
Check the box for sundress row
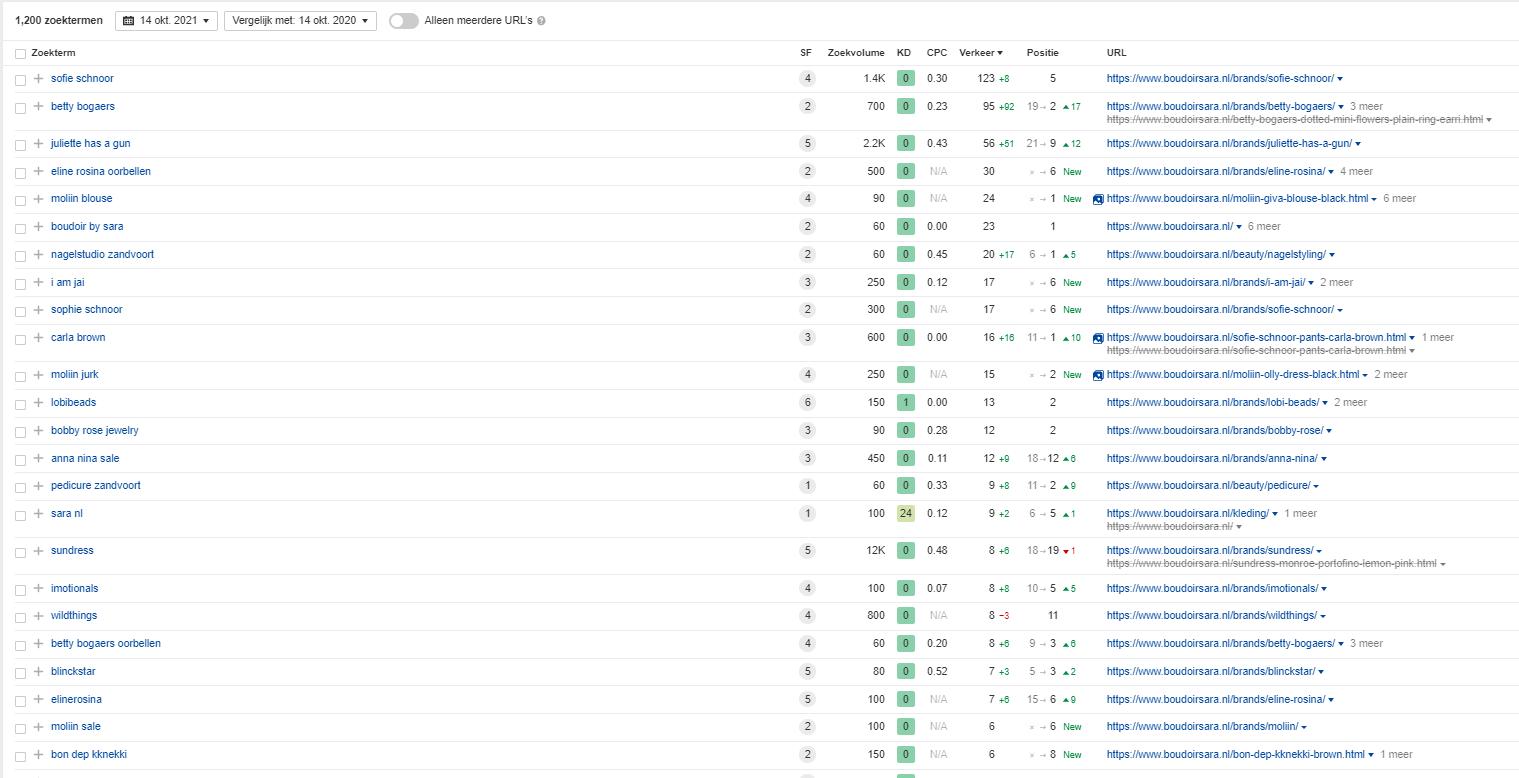click(x=20, y=551)
